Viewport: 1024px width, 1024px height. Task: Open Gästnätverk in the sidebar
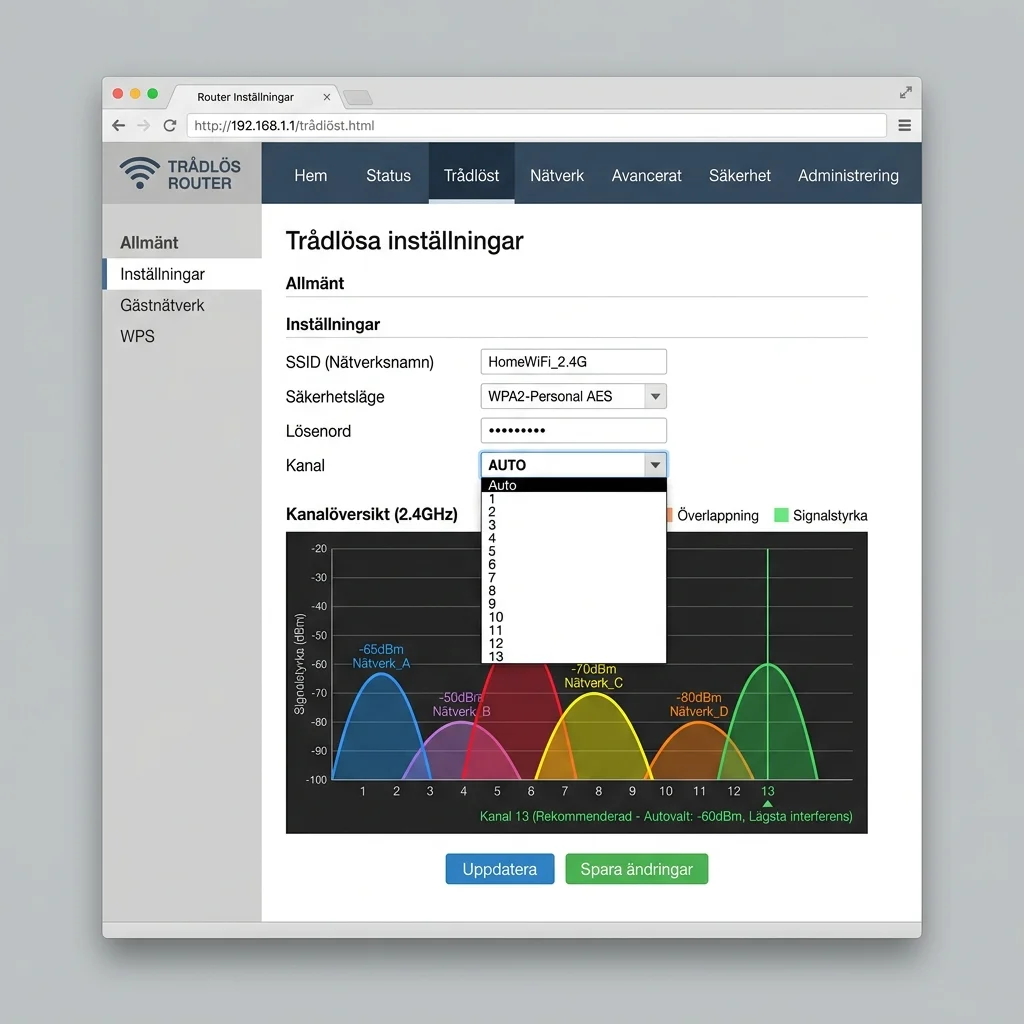(x=162, y=305)
